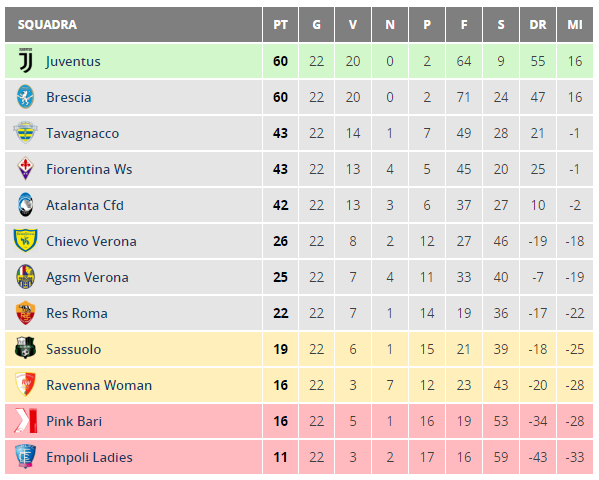The image size is (599, 480).
Task: Click the Res Roma badge icon
Action: [x=25, y=313]
